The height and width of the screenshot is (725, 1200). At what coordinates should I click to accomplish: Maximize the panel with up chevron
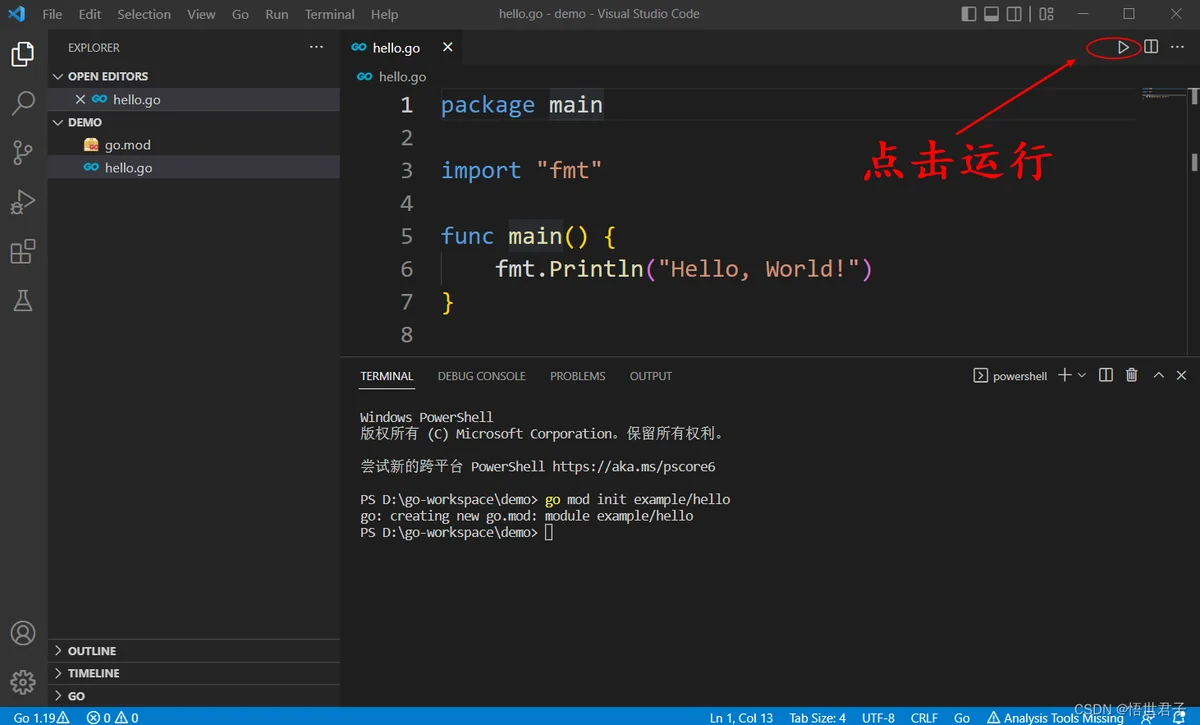(x=1158, y=375)
